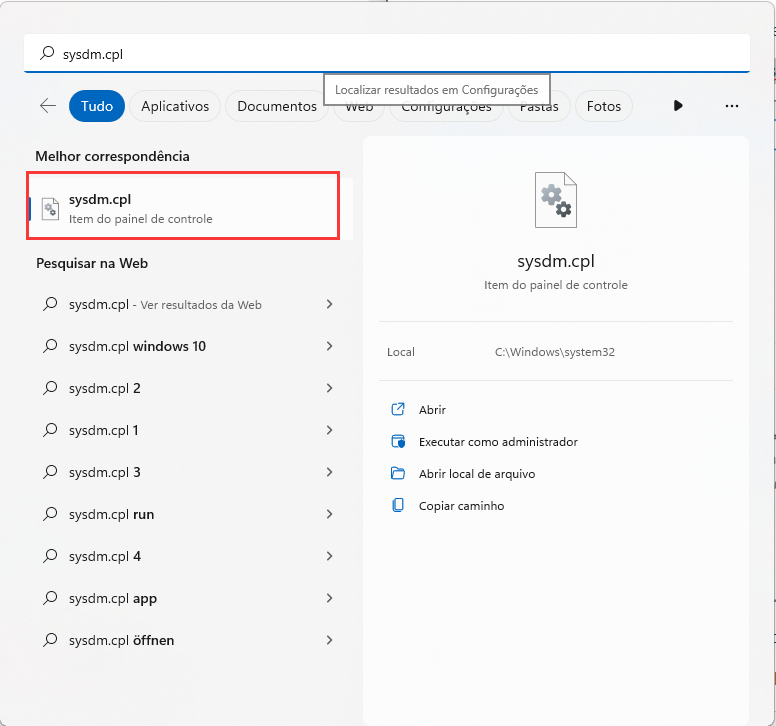Open the sysdm.cpl best match result
This screenshot has height=726, width=776.
(191, 209)
